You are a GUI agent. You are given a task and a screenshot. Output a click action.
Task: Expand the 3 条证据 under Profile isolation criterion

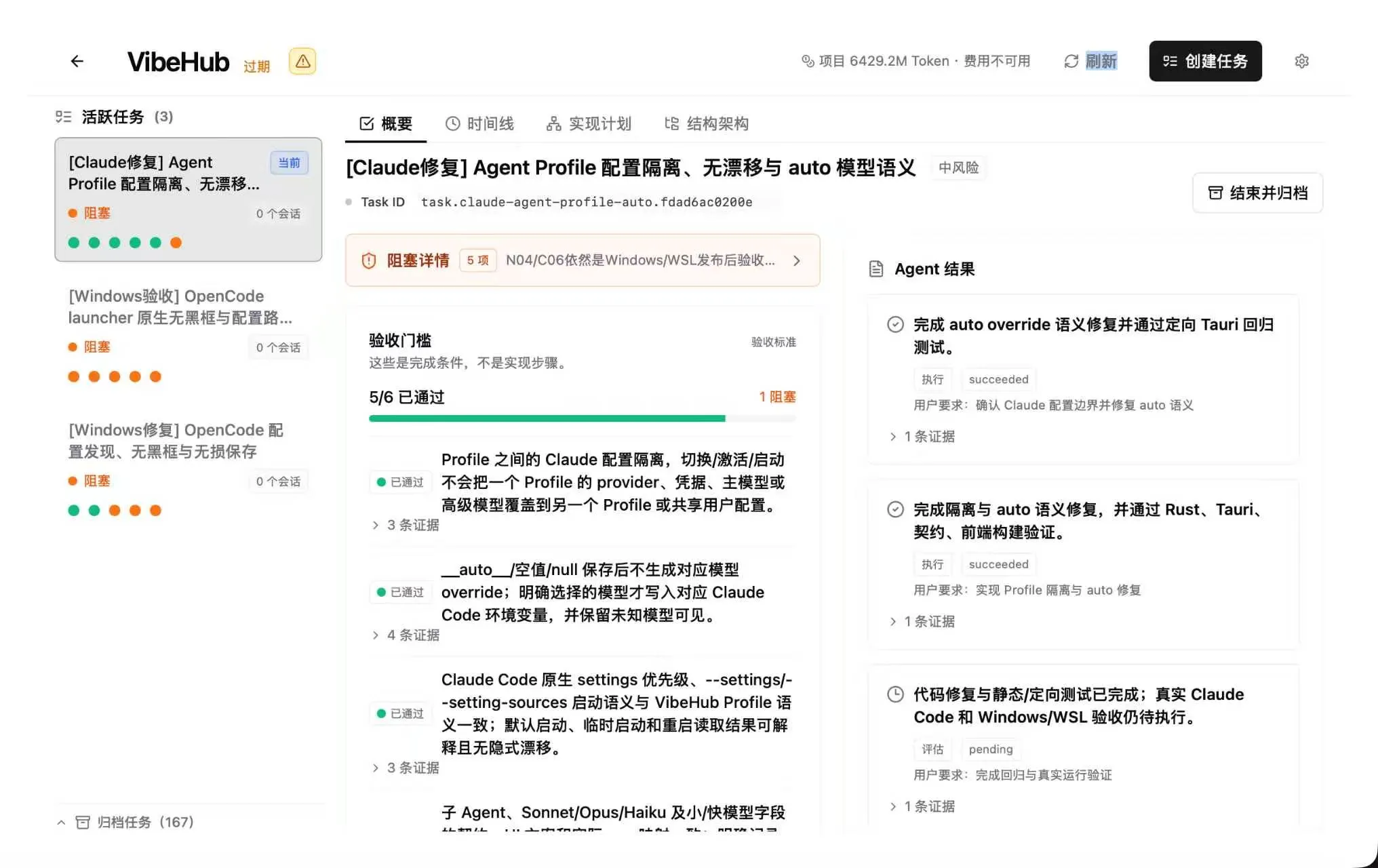(x=406, y=525)
